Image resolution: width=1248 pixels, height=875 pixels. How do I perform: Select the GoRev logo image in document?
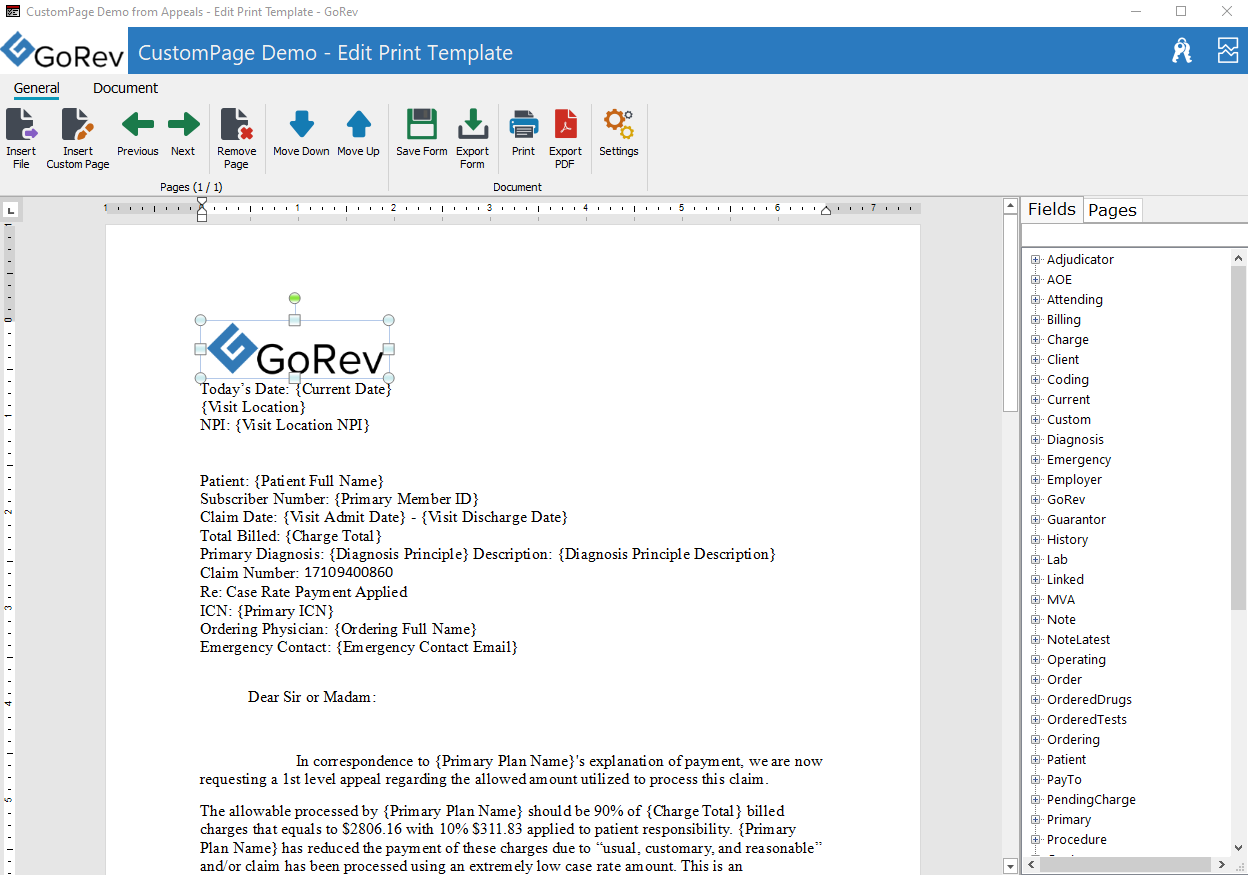coord(294,349)
